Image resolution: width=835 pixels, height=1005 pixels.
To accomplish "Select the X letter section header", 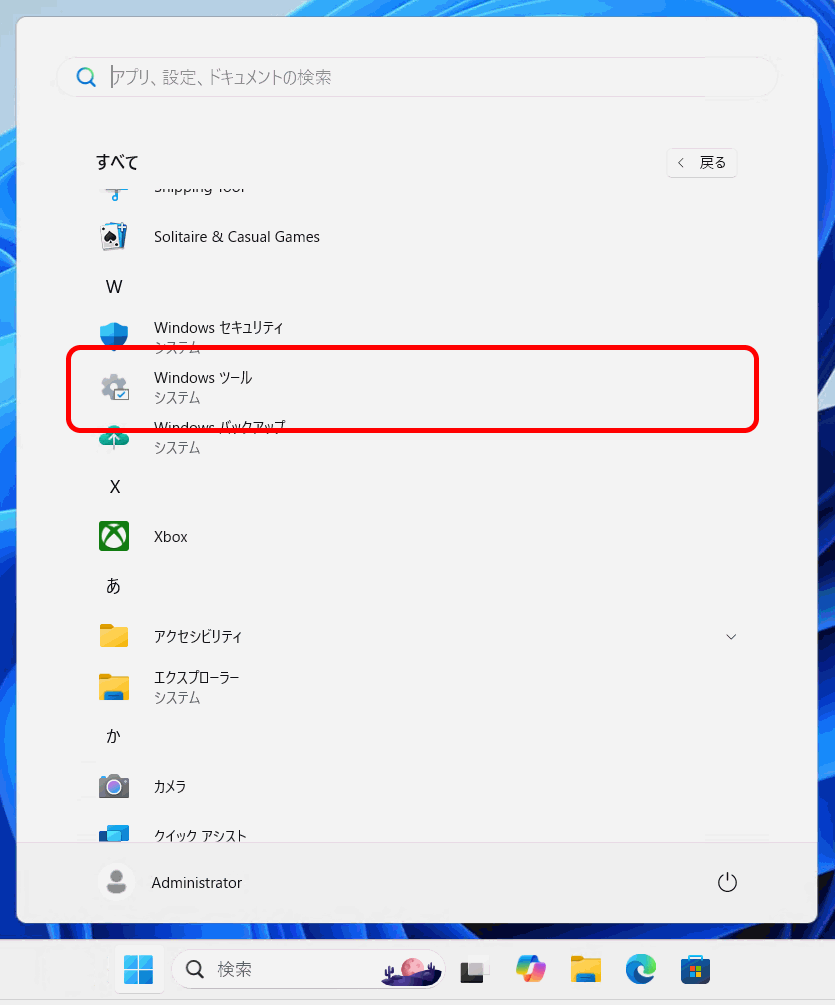I will pyautogui.click(x=114, y=487).
